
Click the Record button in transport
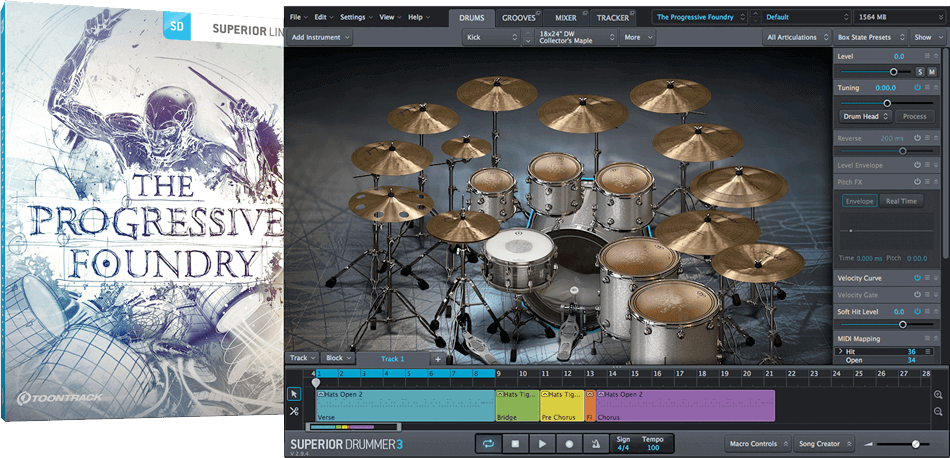coord(569,443)
